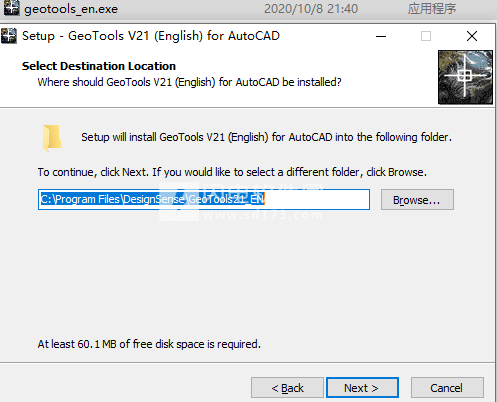Focus the installation path text field

pyautogui.click(x=204, y=199)
